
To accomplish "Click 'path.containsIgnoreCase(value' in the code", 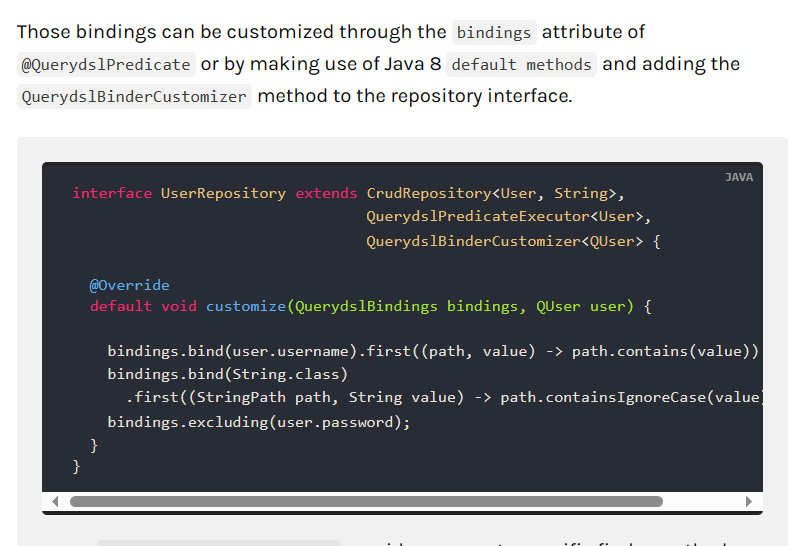I will (630, 397).
